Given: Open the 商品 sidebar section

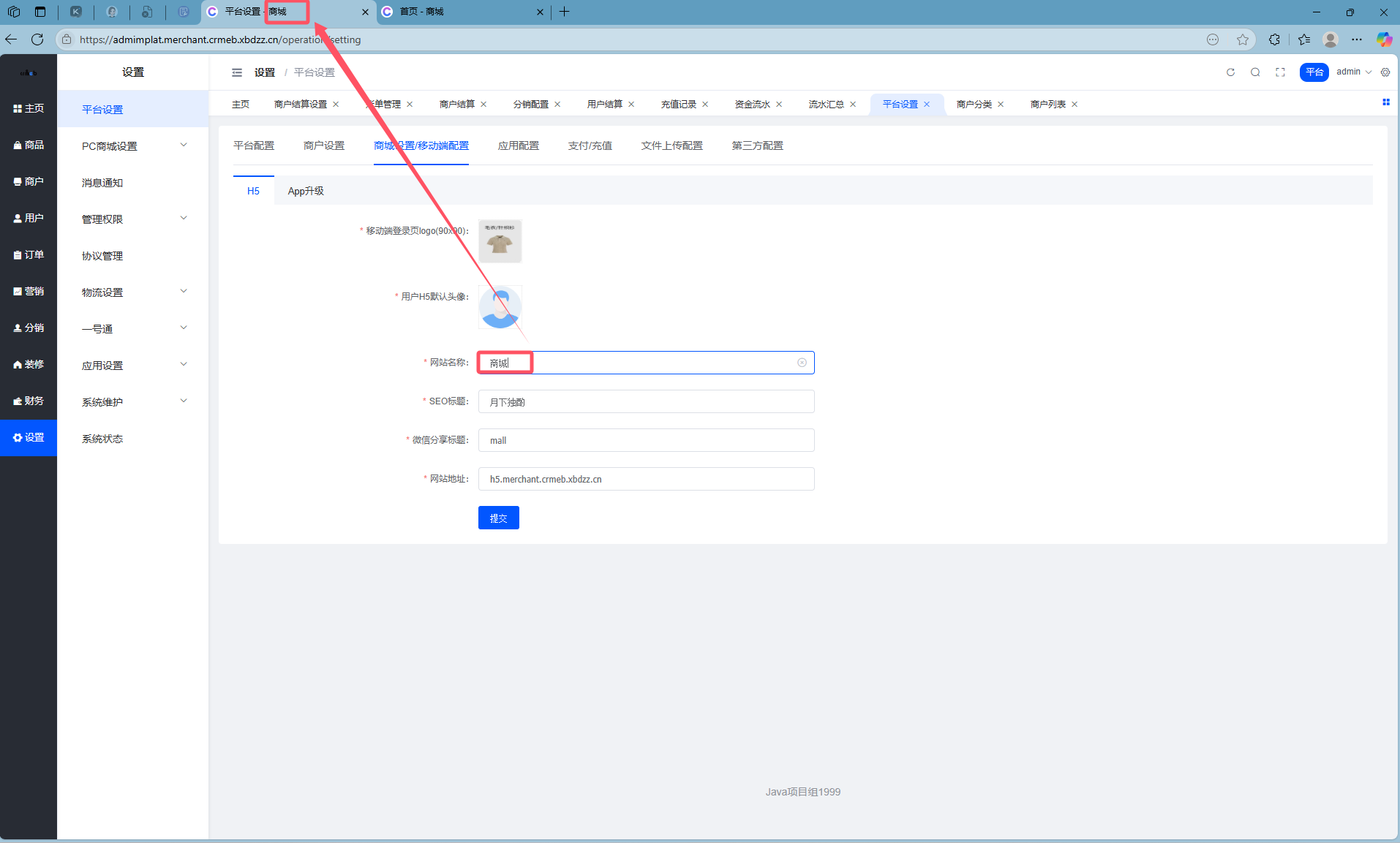Looking at the screenshot, I should 29,145.
